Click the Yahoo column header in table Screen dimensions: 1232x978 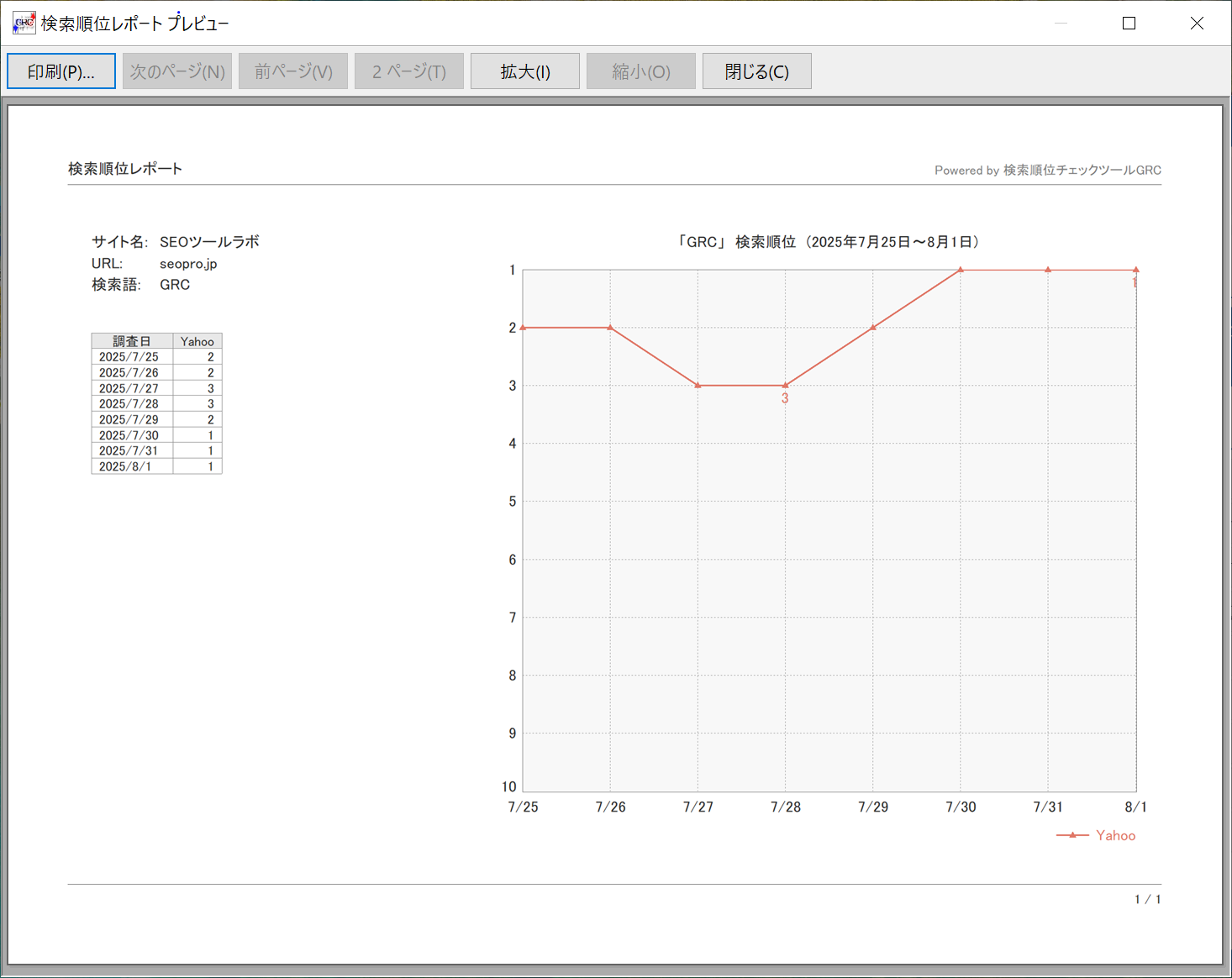point(197,341)
